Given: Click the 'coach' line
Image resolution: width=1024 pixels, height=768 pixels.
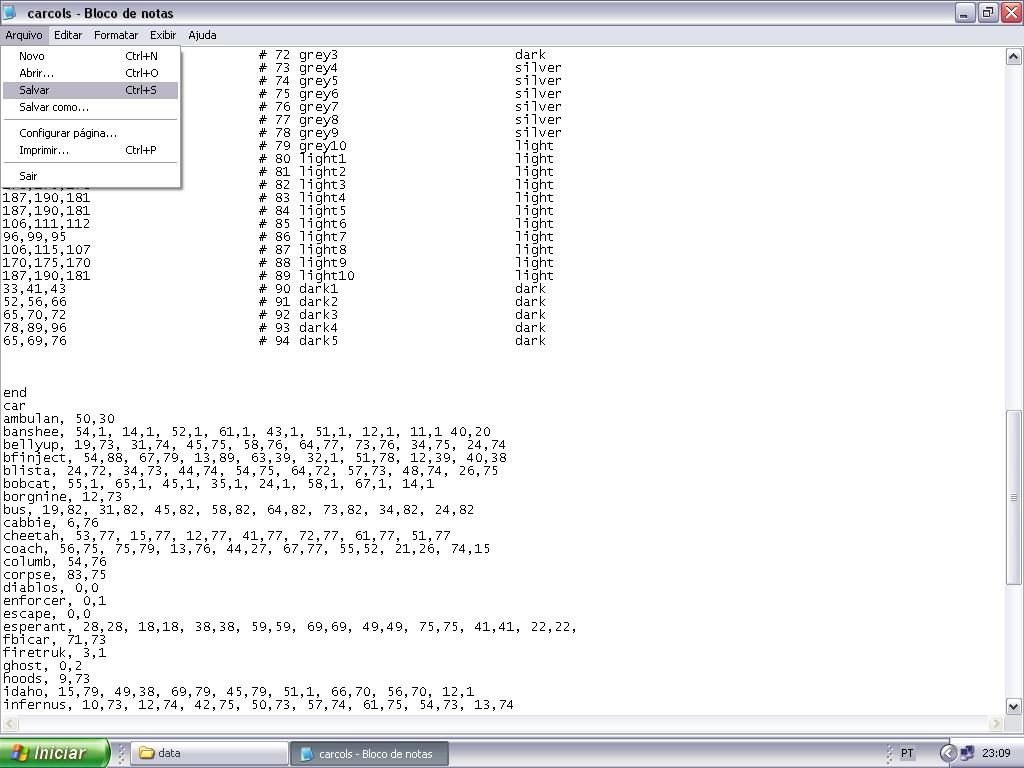Looking at the screenshot, I should 247,549.
